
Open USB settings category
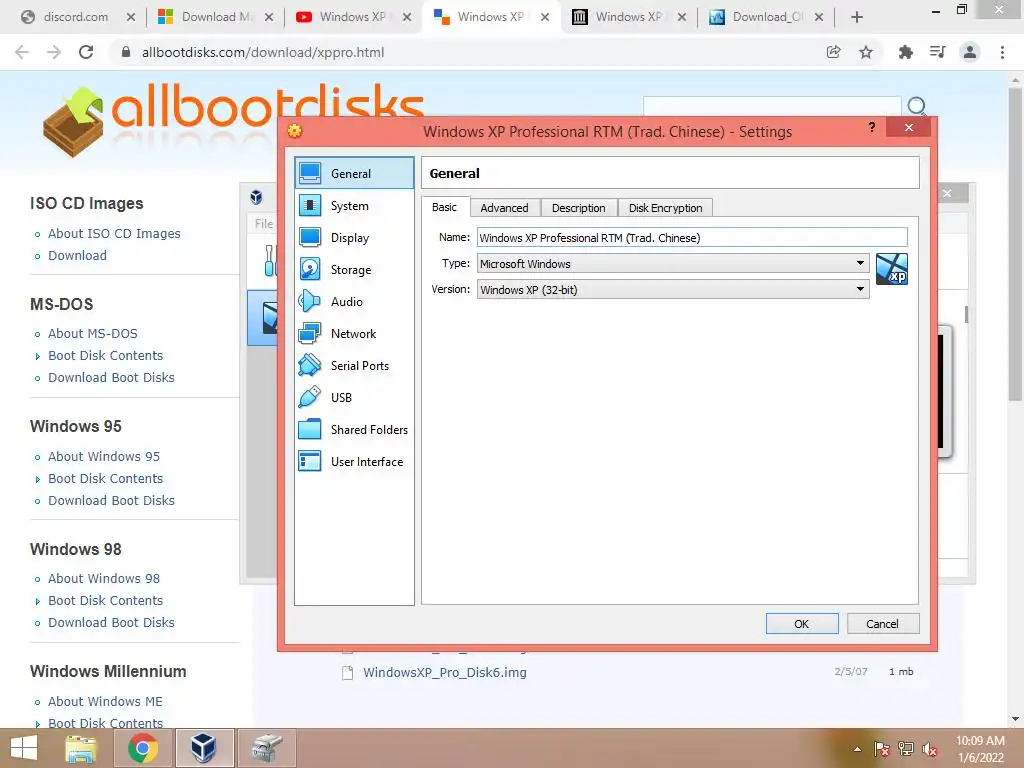tap(354, 398)
